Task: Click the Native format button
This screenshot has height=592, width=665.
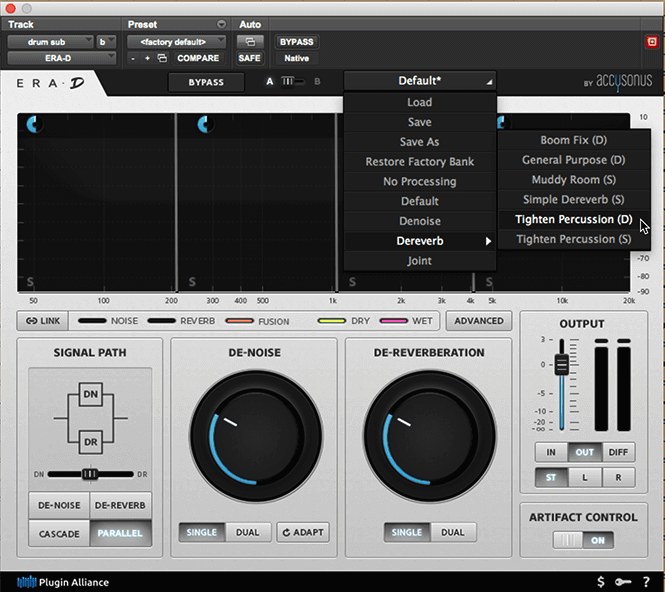Action: click(x=296, y=58)
